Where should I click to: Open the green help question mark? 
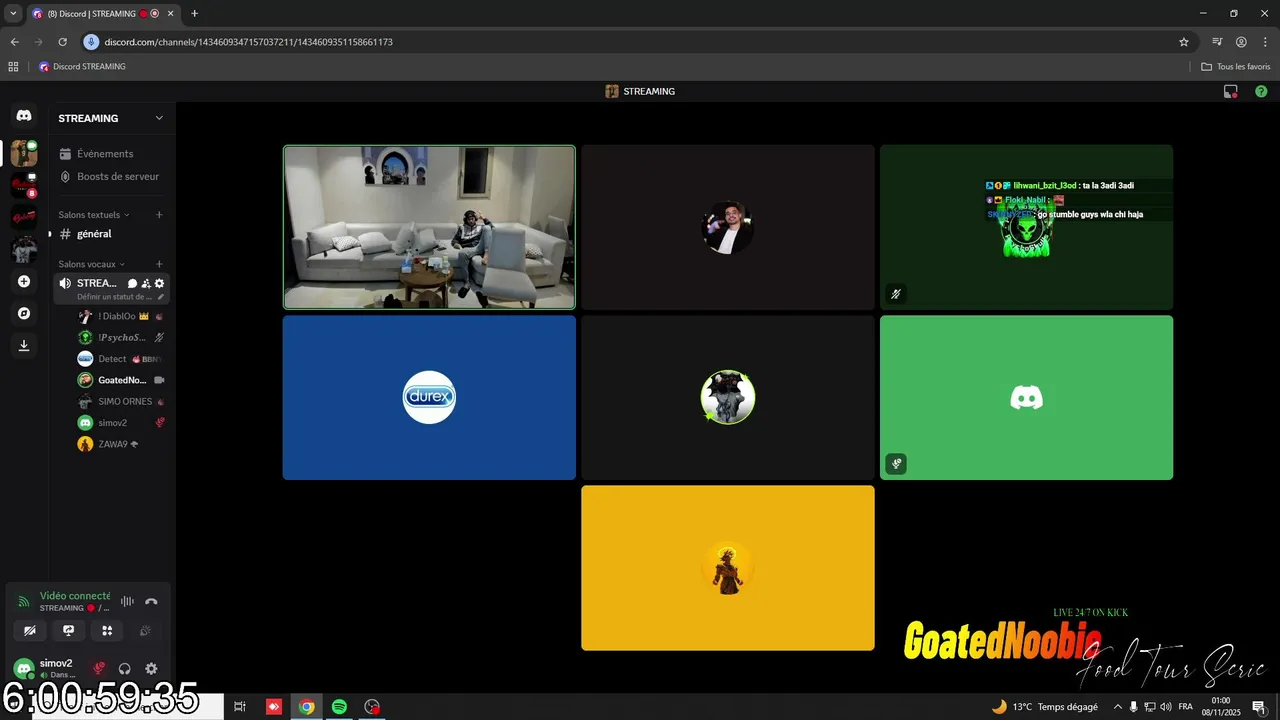(1259, 91)
